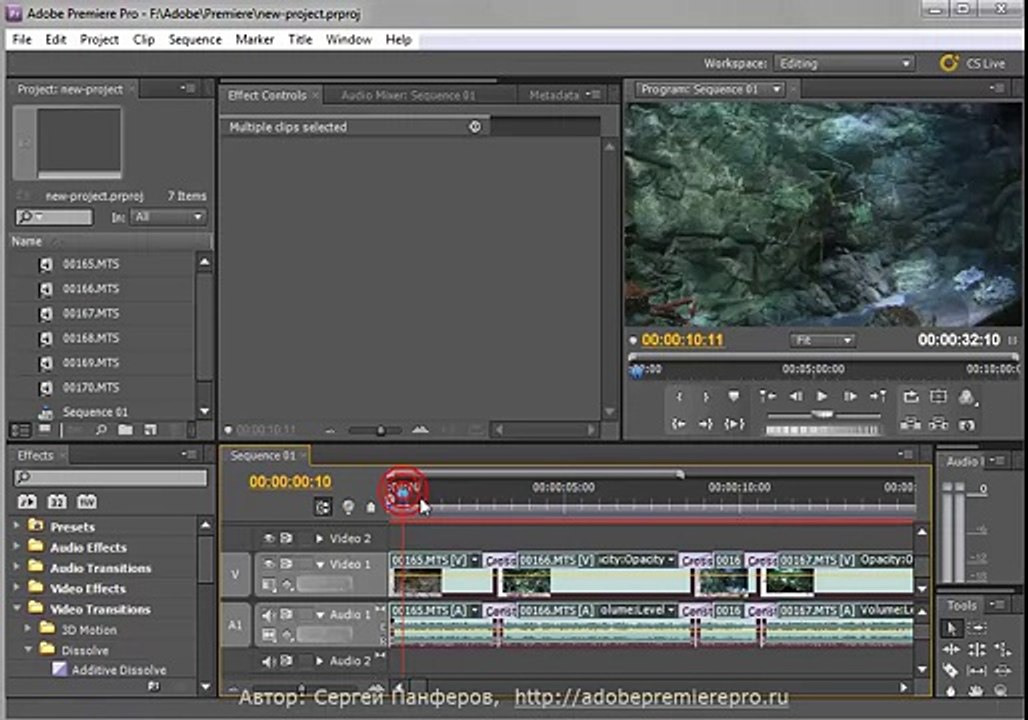Click Go to Out Point button
This screenshot has height=720, width=1028.
706,424
